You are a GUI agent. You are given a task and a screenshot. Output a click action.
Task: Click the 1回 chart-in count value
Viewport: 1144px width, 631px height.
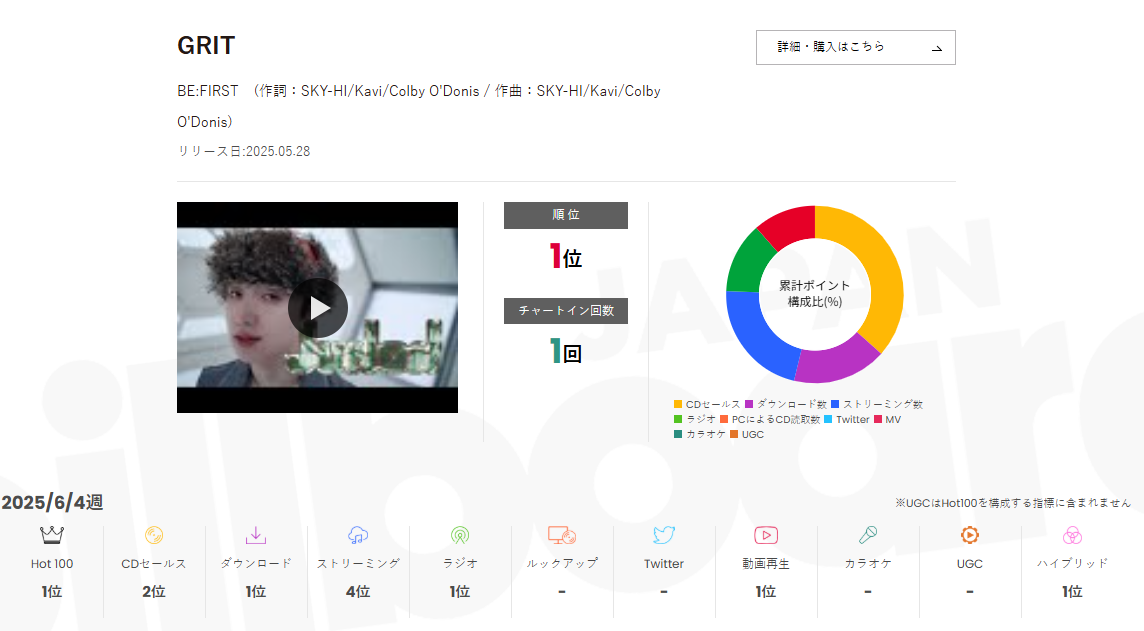(565, 352)
